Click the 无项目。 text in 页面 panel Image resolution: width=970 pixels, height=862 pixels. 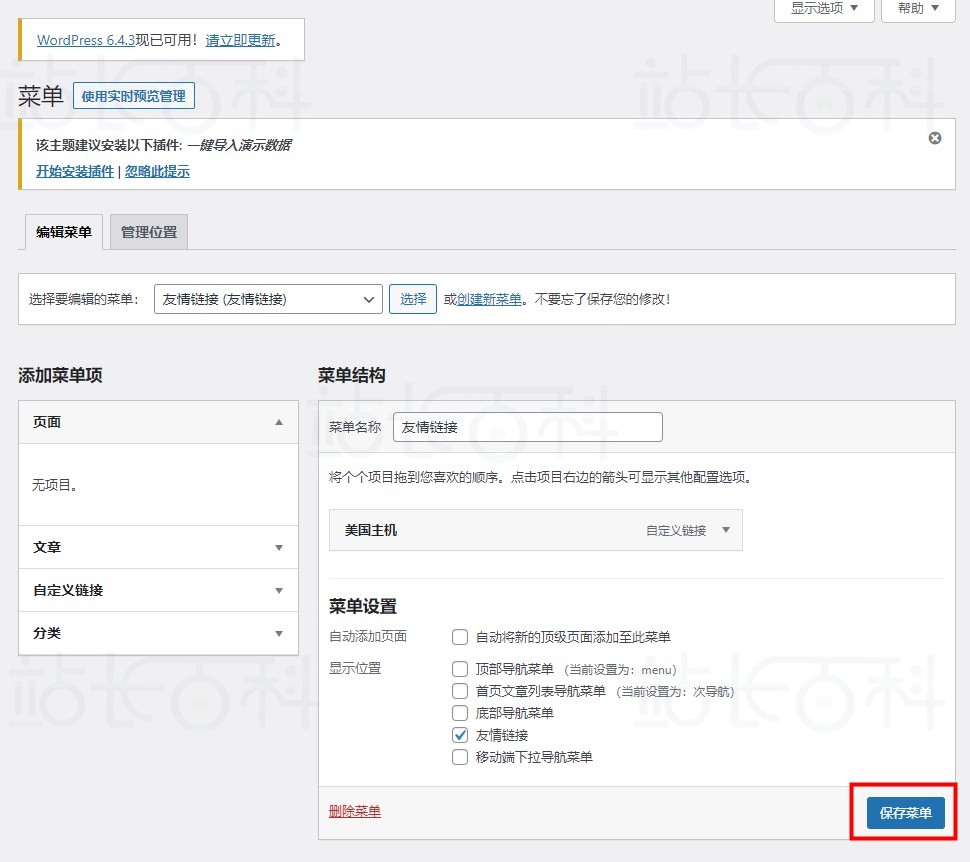[55, 485]
